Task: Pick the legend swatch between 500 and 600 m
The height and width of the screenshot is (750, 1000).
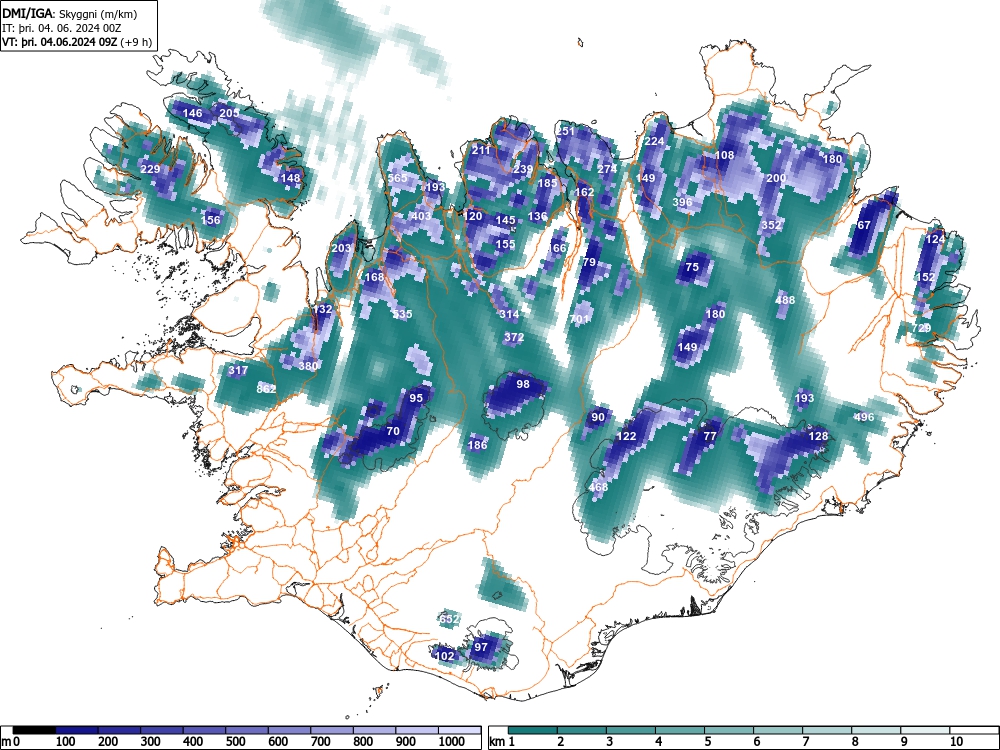Action: (x=247, y=730)
